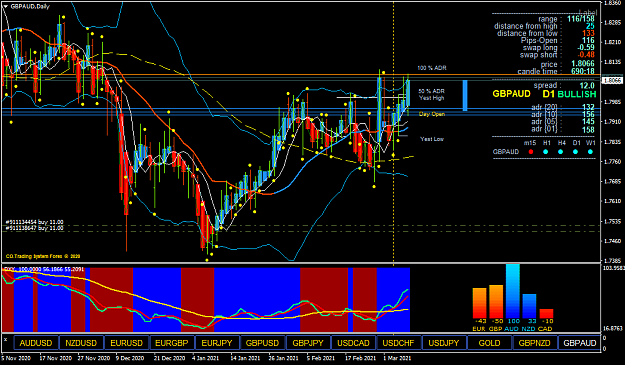Select the USDCAD symbol button
The width and height of the screenshot is (625, 365).
pyautogui.click(x=353, y=343)
